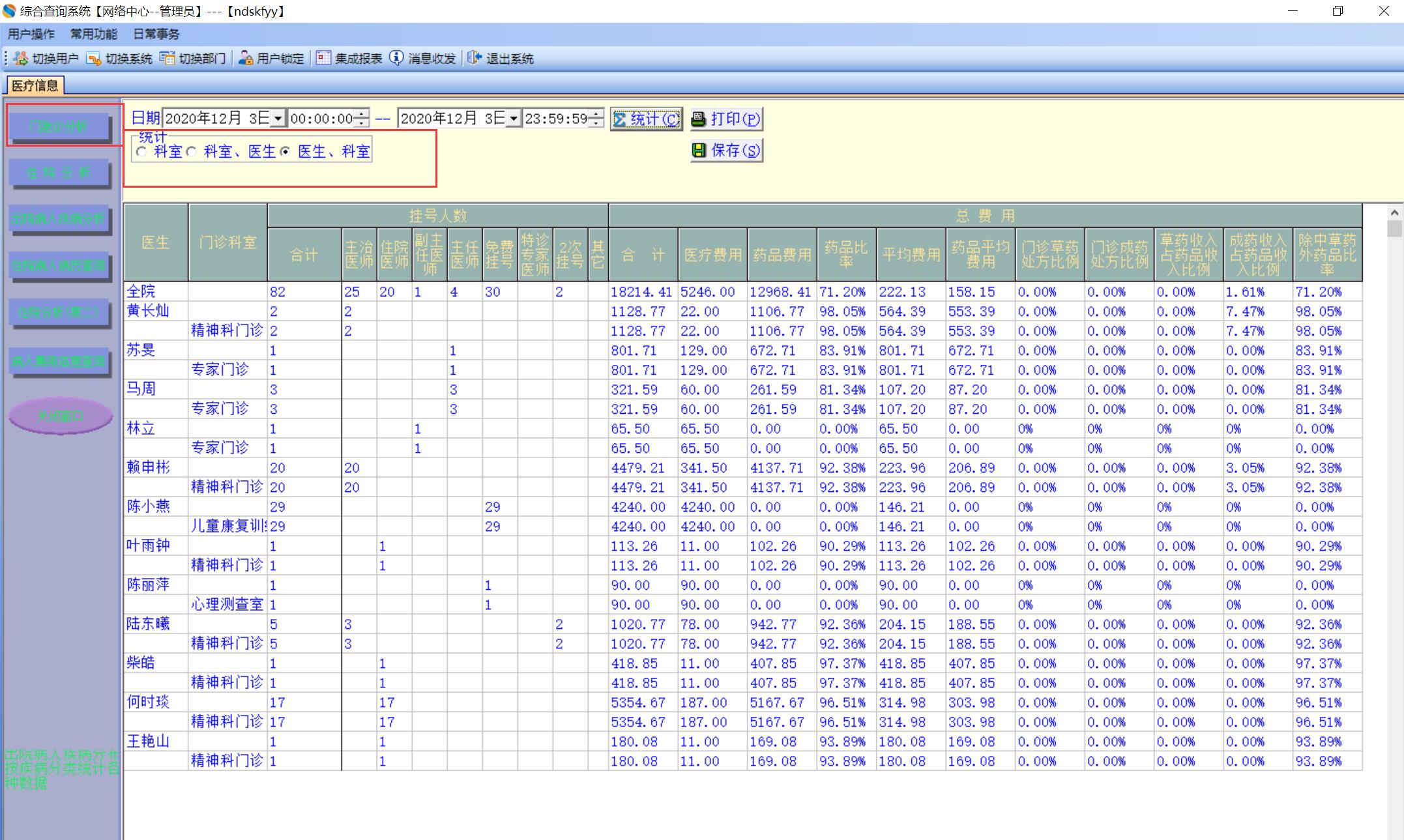
Task: Click the table's vertical scrollbar up arrow
Action: 1394,212
